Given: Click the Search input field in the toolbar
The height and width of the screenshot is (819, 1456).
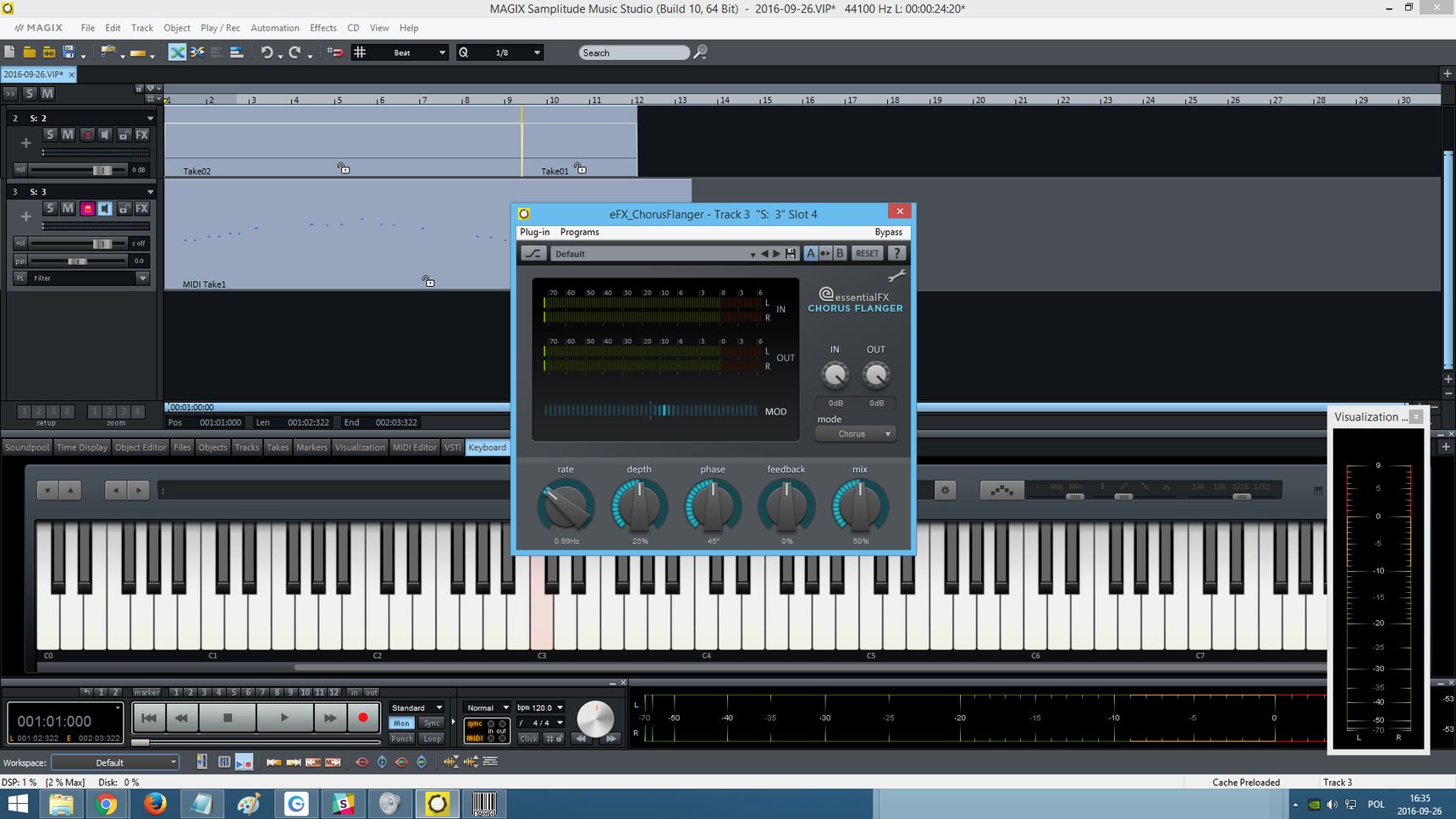Looking at the screenshot, I should [634, 52].
